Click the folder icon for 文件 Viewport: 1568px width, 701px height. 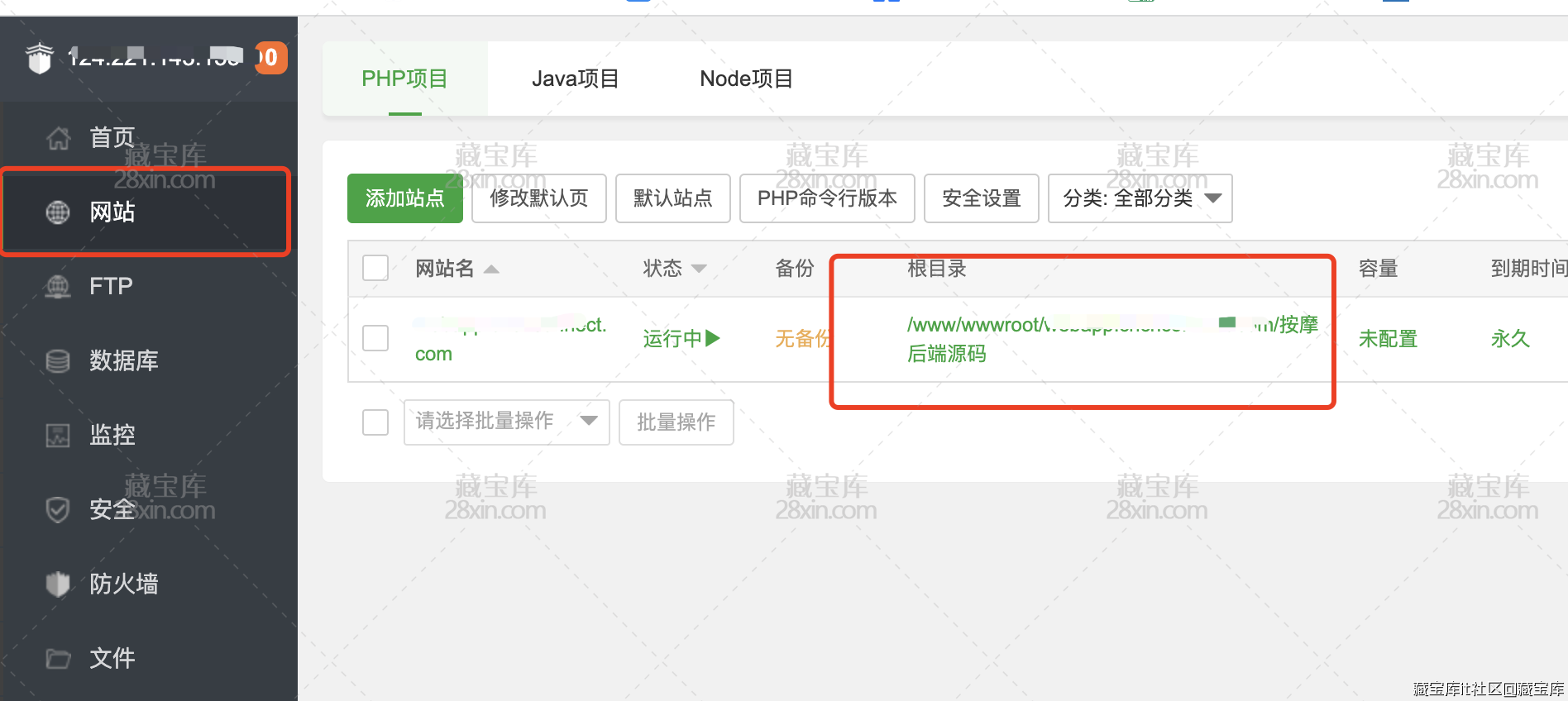58,658
